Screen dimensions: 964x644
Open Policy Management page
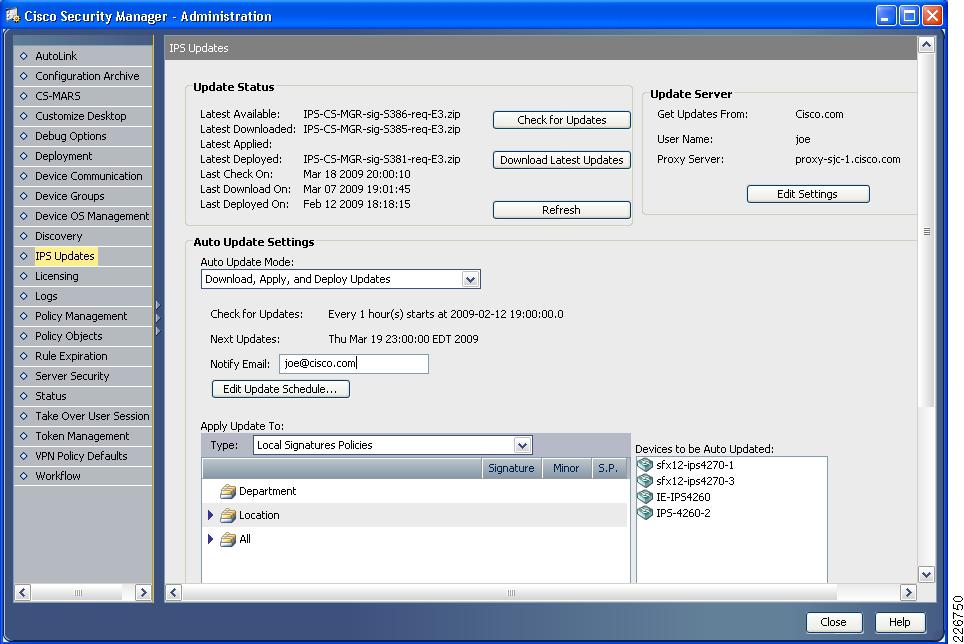[x=81, y=316]
